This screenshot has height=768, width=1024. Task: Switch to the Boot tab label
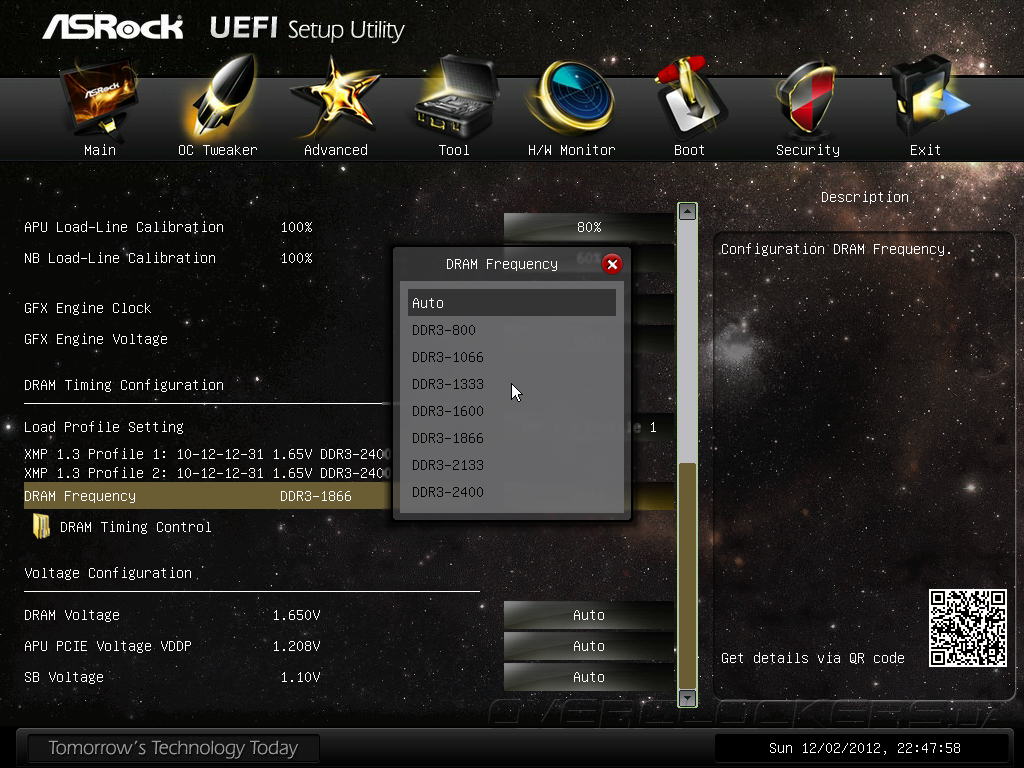[689, 150]
